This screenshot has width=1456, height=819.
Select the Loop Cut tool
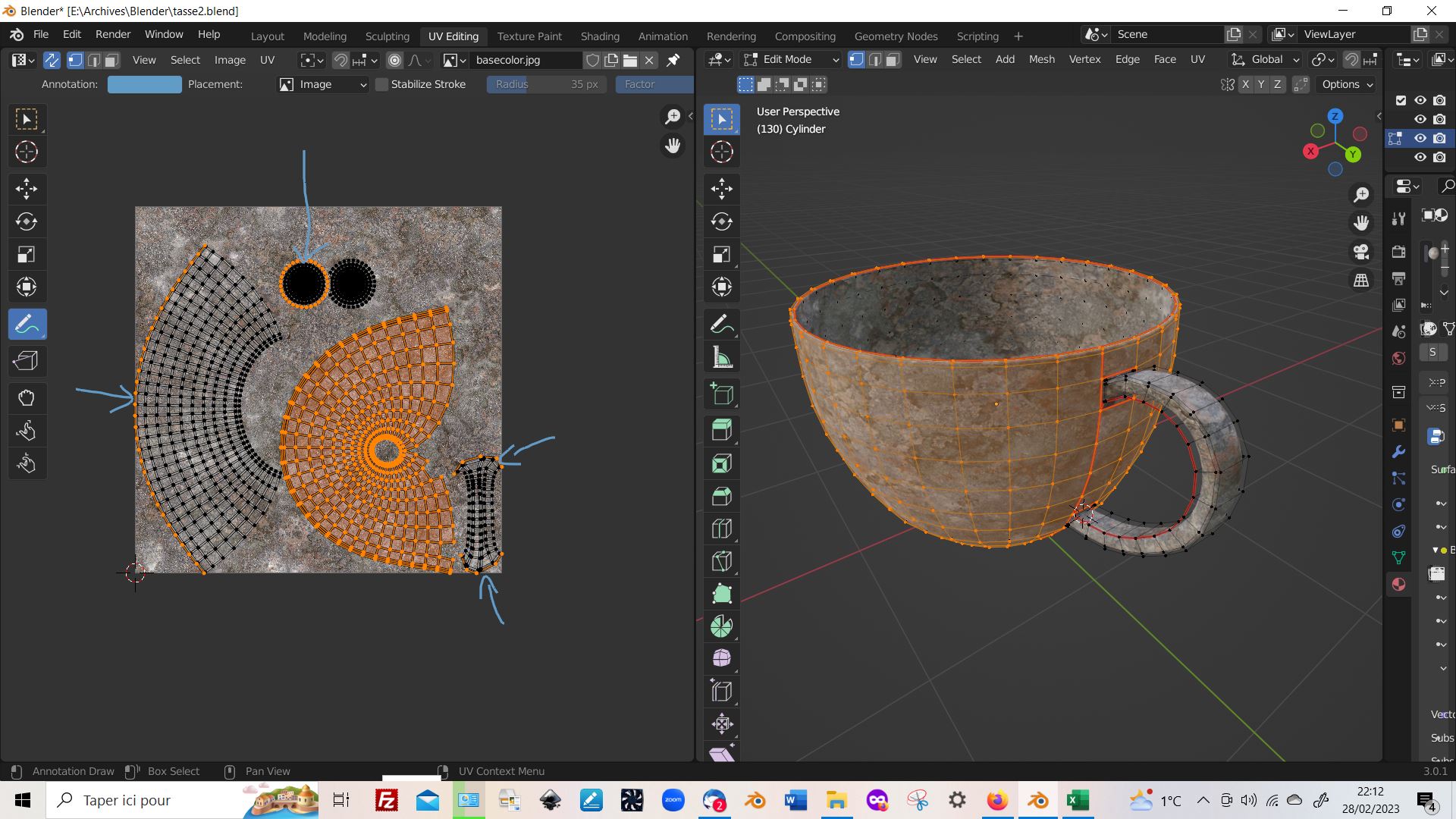click(721, 529)
